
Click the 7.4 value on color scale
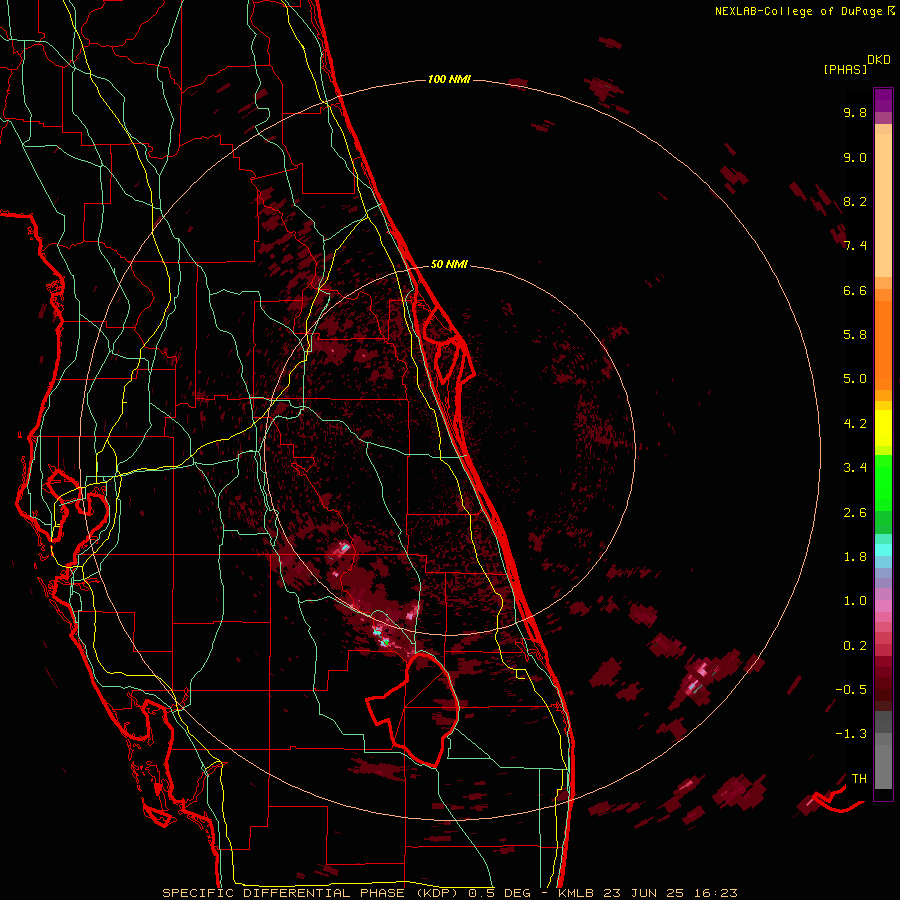point(855,246)
